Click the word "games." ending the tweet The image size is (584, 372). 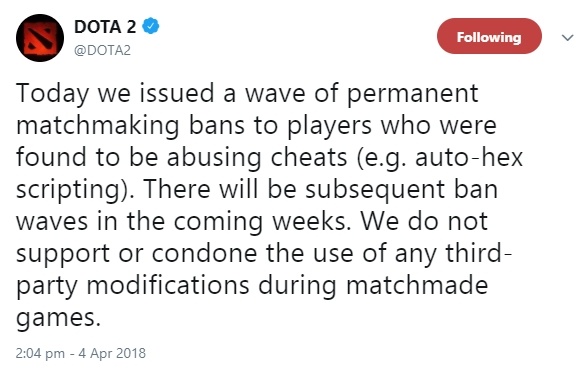click(x=58, y=319)
